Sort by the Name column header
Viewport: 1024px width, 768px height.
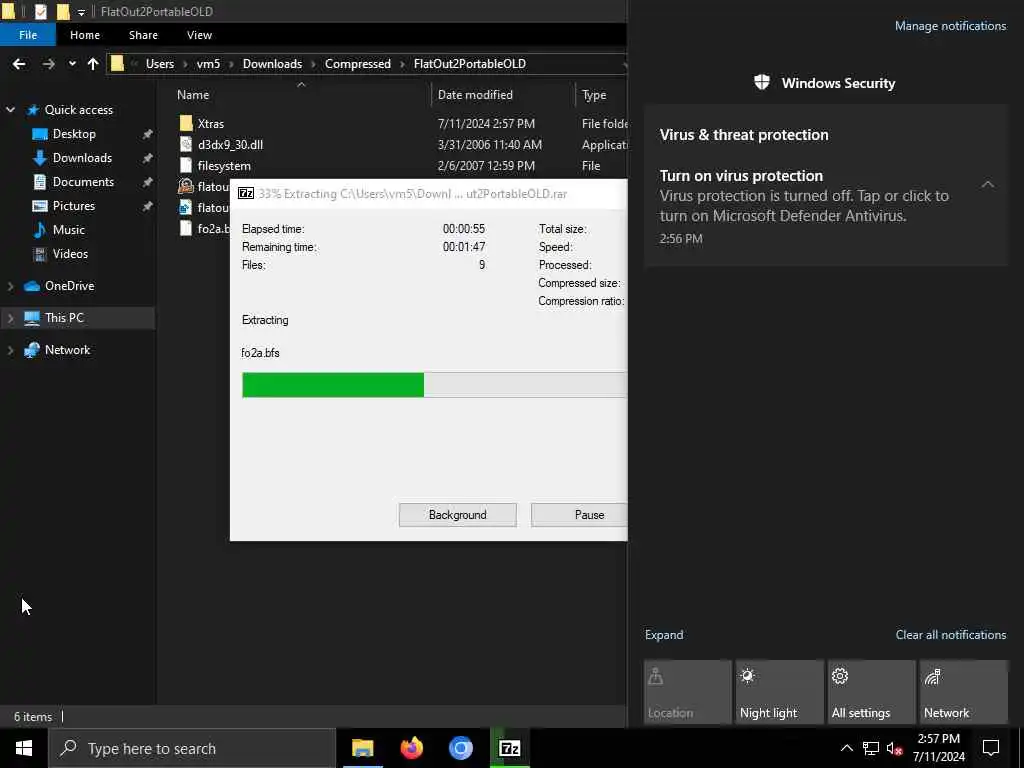193,95
